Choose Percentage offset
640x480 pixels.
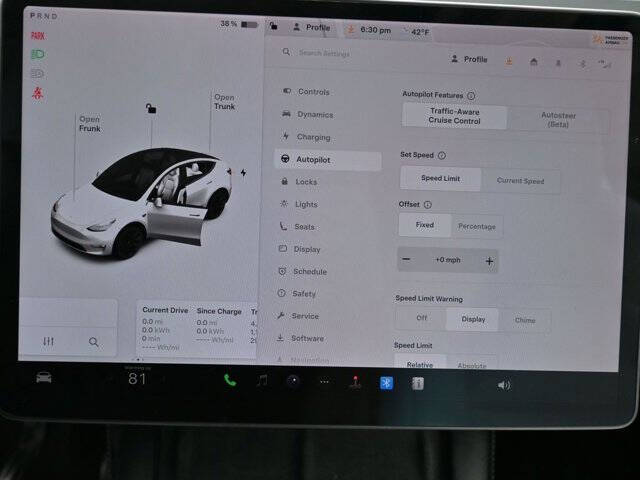pyautogui.click(x=477, y=226)
